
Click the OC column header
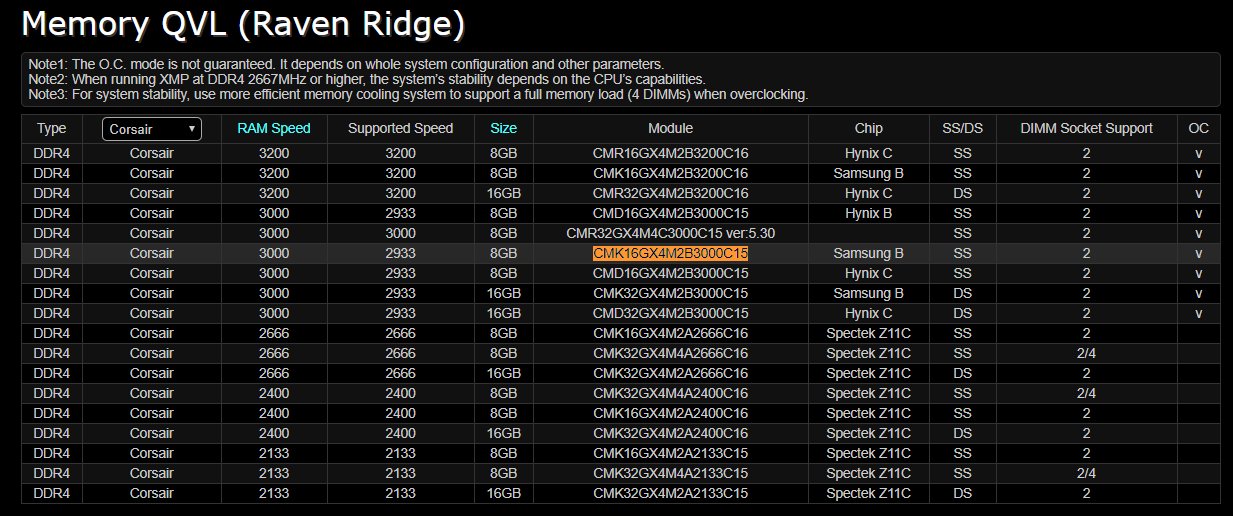click(1198, 128)
